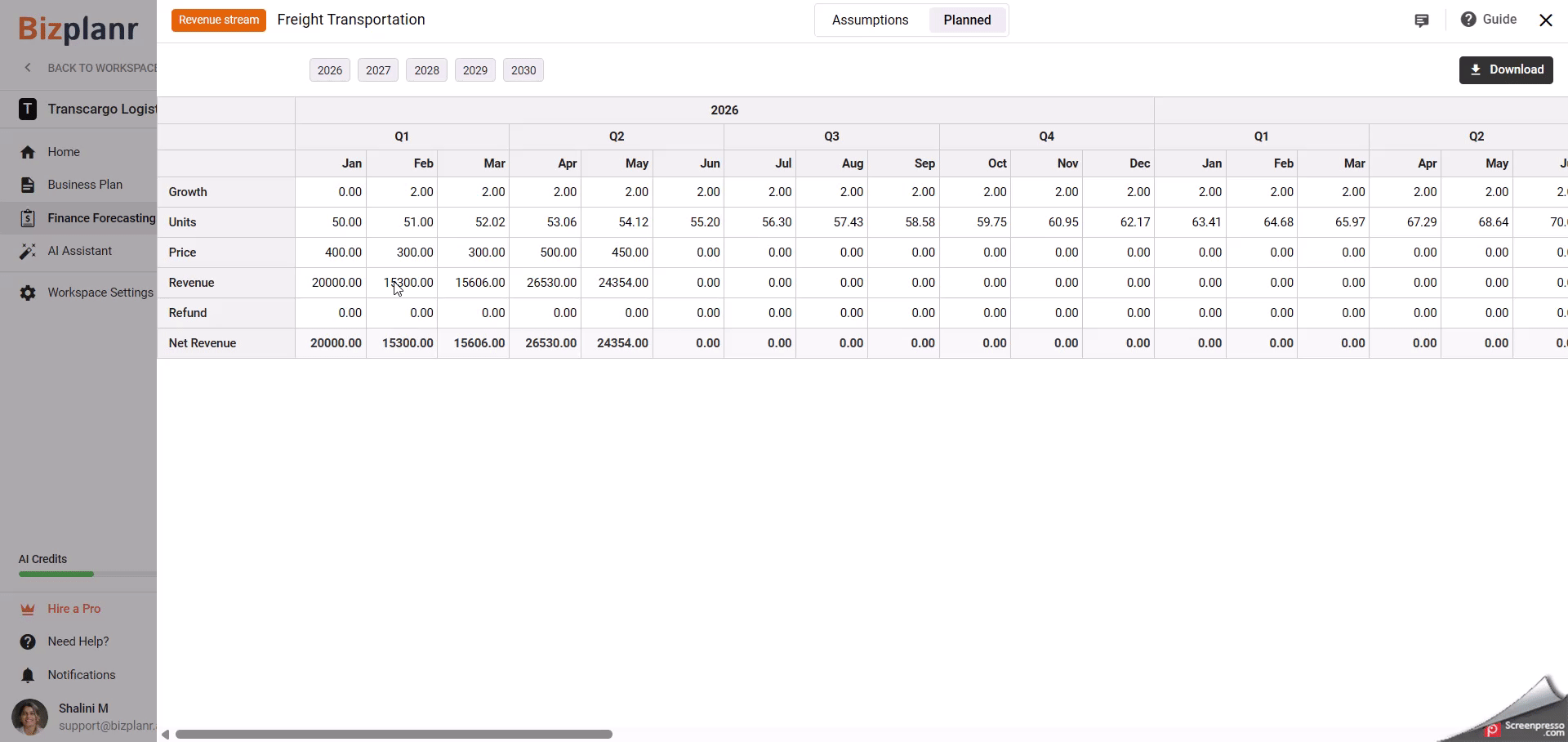Screen dimensions: 1568x742
Task: Open the comments chat icon
Action: pyautogui.click(x=1421, y=20)
